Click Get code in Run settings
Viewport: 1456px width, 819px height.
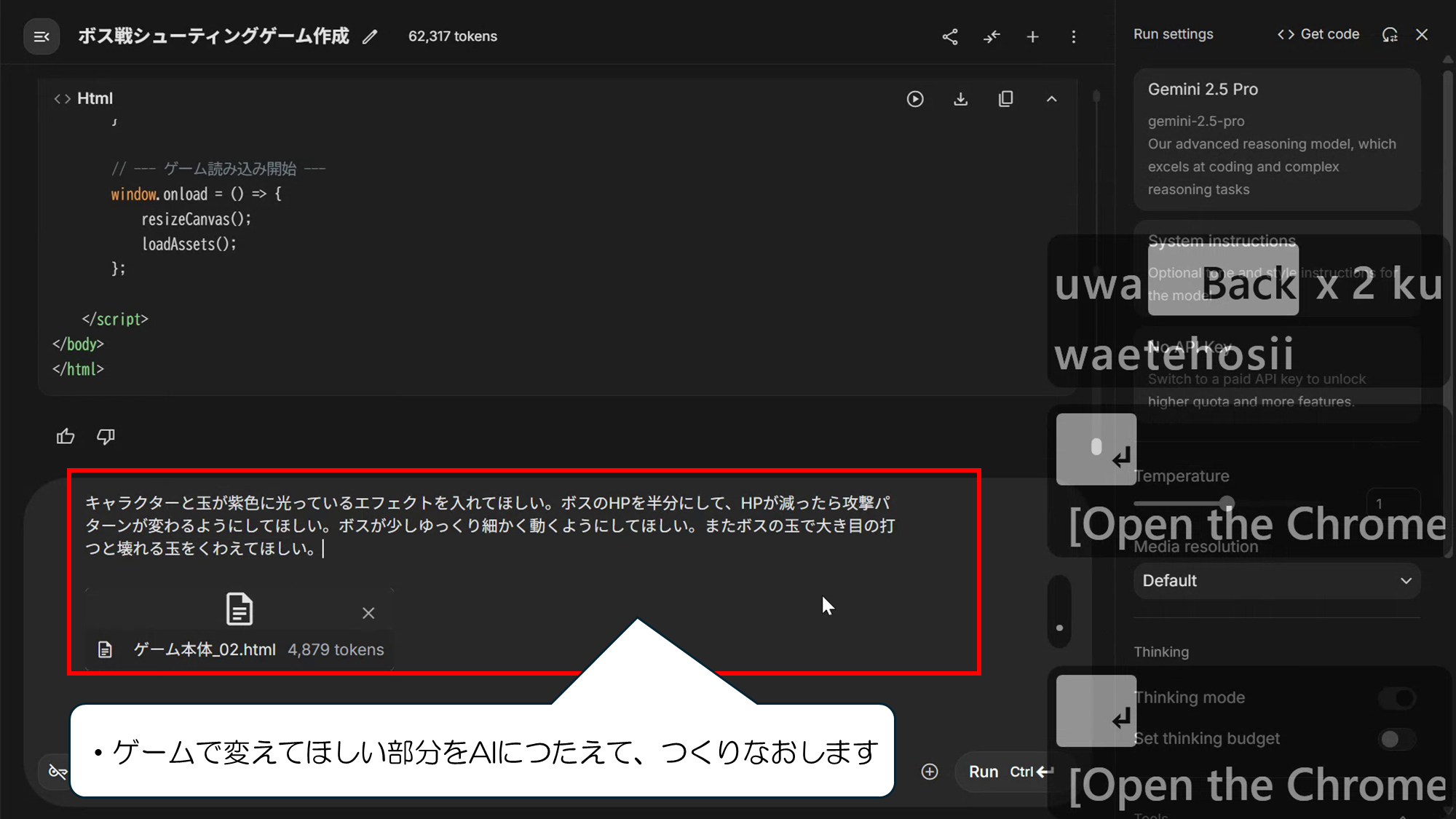(1318, 34)
